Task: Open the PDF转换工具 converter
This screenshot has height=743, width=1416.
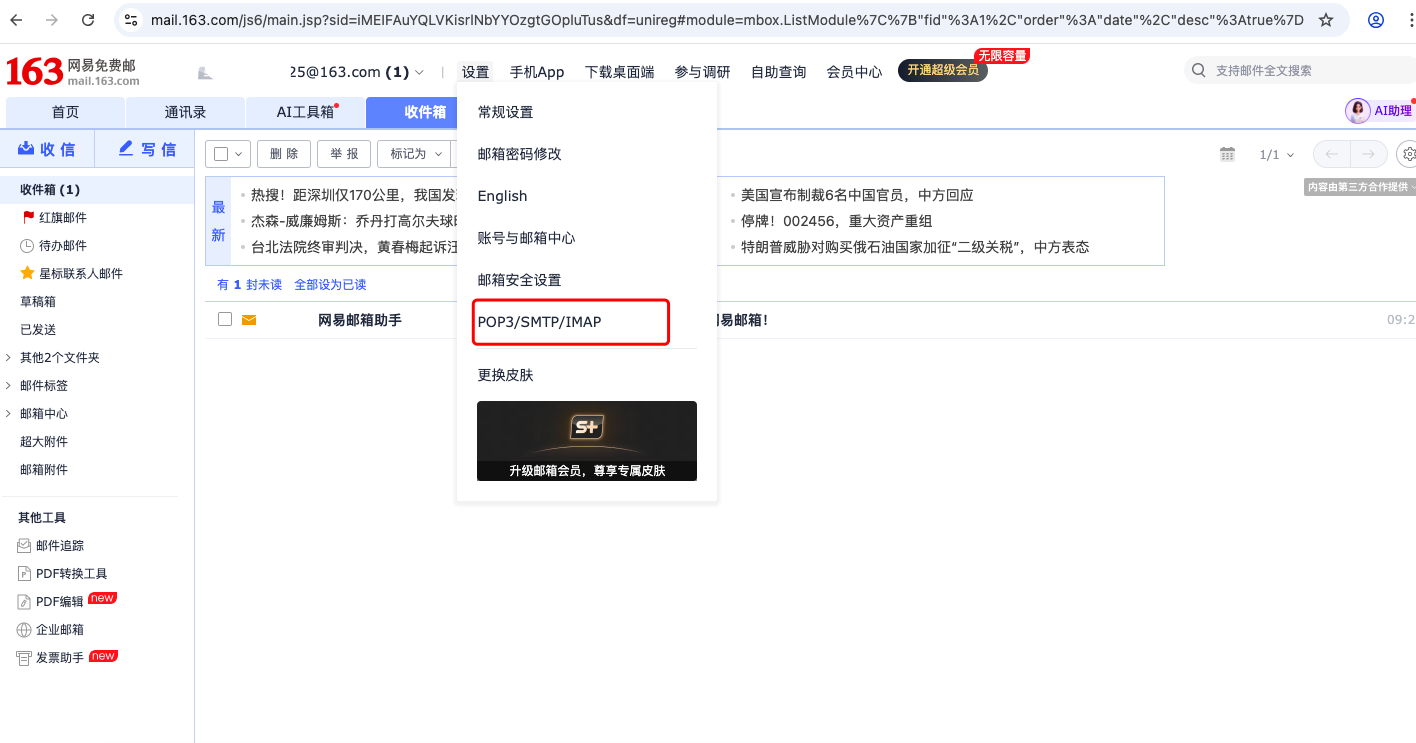Action: (x=62, y=573)
